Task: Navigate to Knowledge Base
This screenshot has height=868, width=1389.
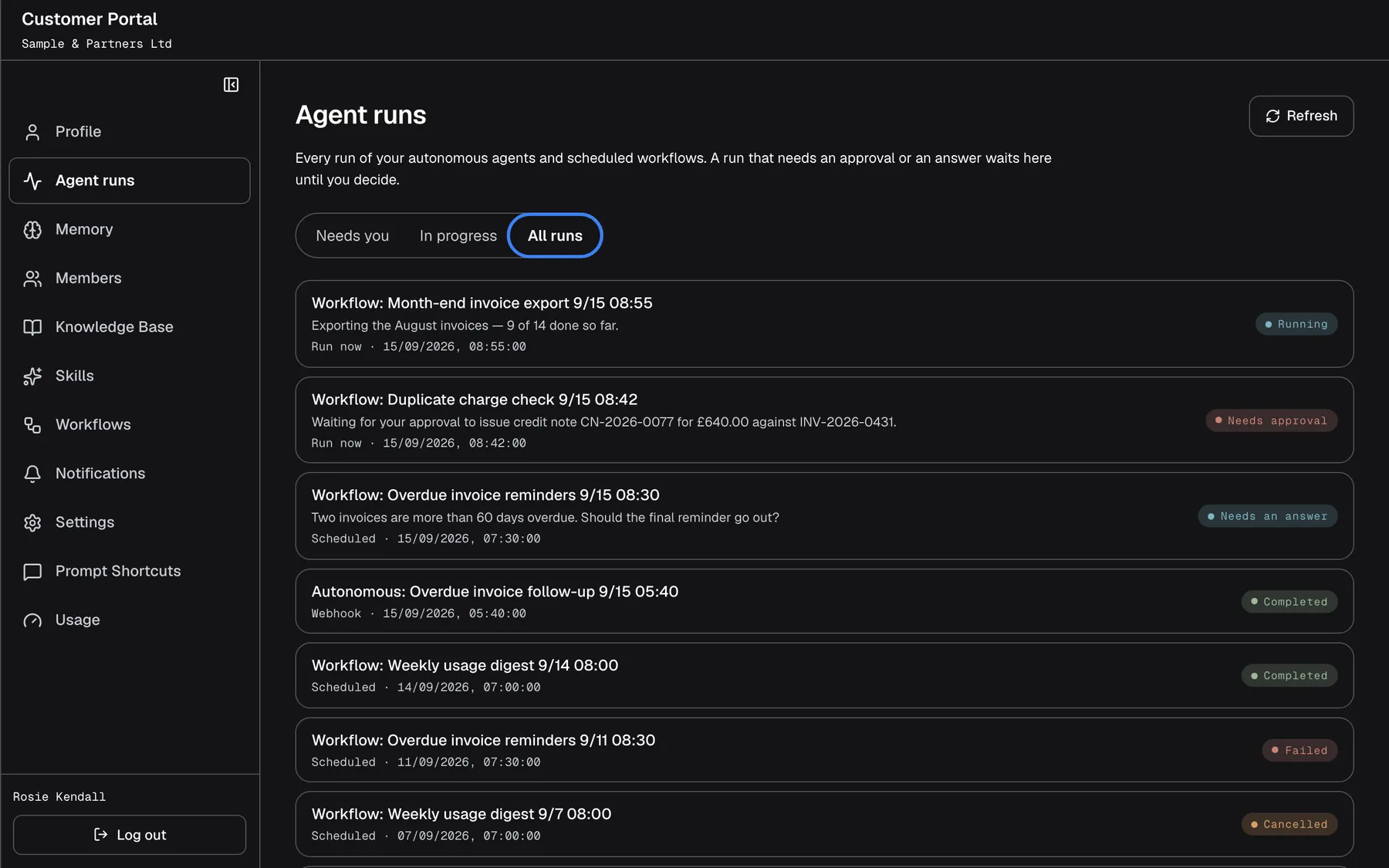Action: click(x=130, y=327)
